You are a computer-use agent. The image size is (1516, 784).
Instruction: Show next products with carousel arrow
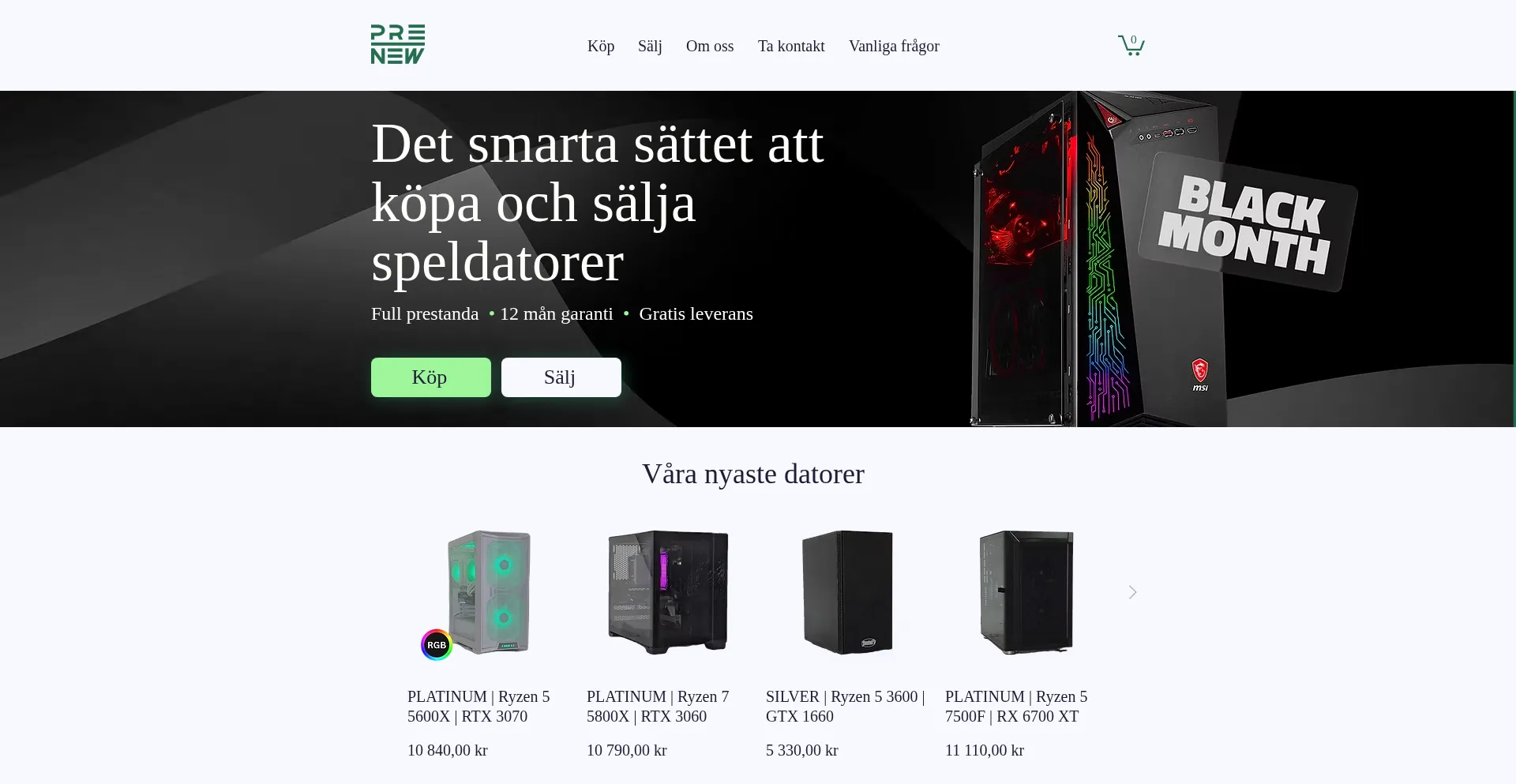1132,592
